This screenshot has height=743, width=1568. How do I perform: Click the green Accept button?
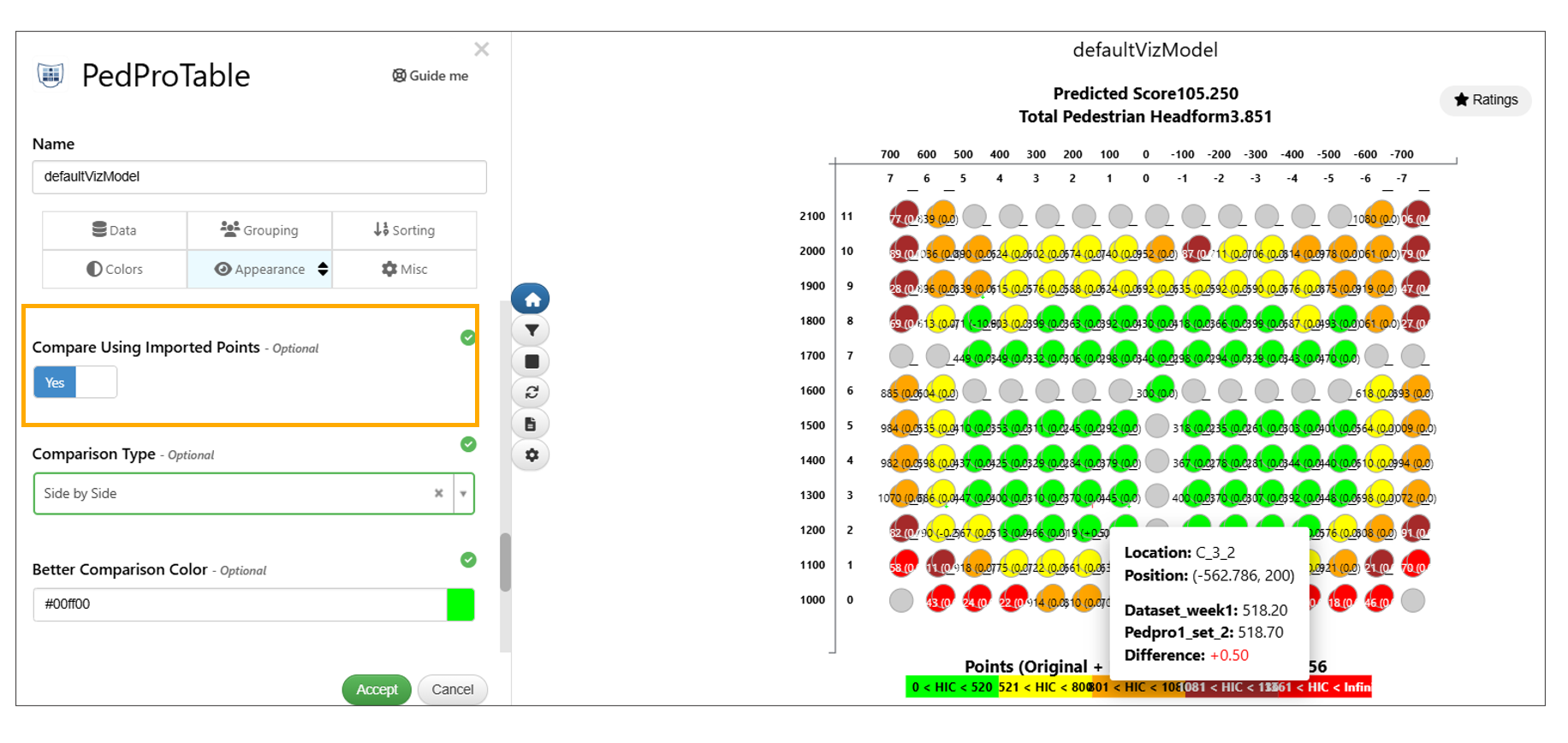[377, 689]
